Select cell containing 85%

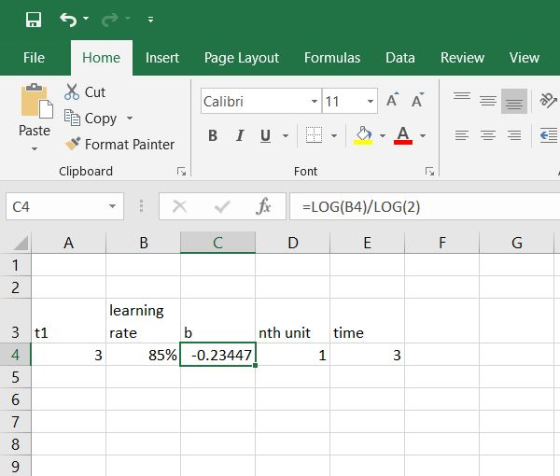[x=143, y=355]
